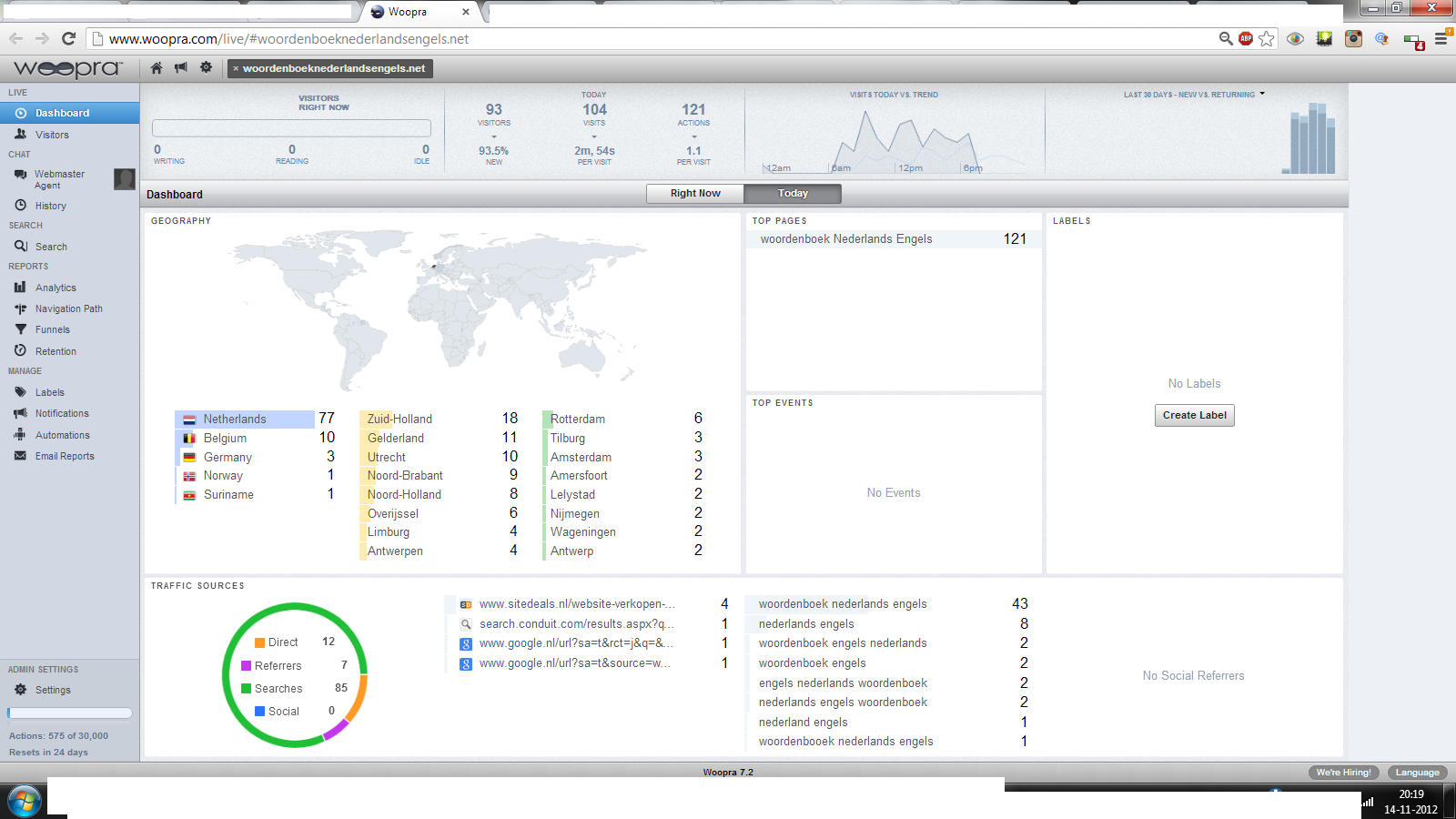Select the Amsterdam city row

(x=623, y=457)
